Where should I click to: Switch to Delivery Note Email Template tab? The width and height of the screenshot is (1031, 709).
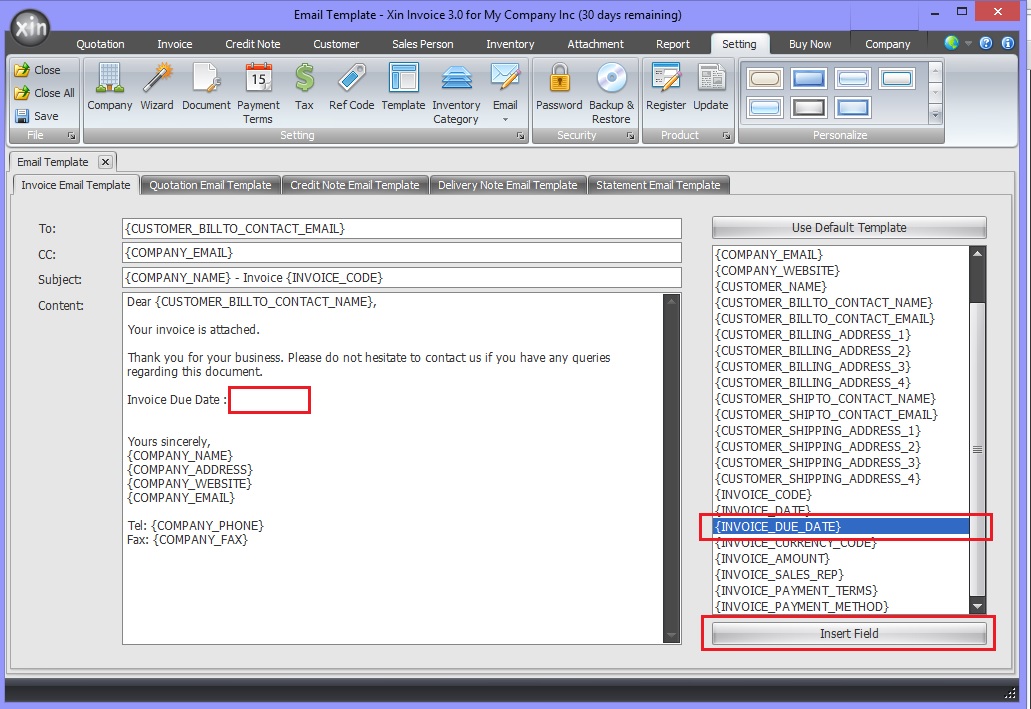508,185
